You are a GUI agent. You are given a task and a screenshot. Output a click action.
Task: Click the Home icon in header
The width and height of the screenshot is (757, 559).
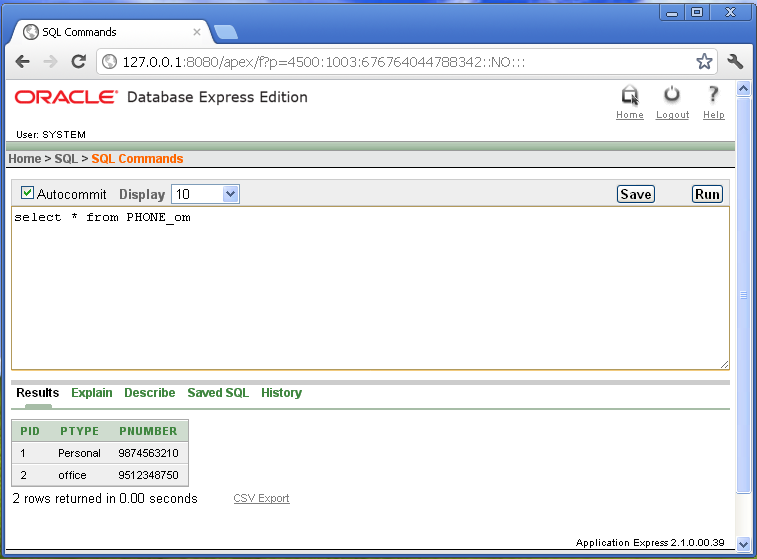[630, 95]
